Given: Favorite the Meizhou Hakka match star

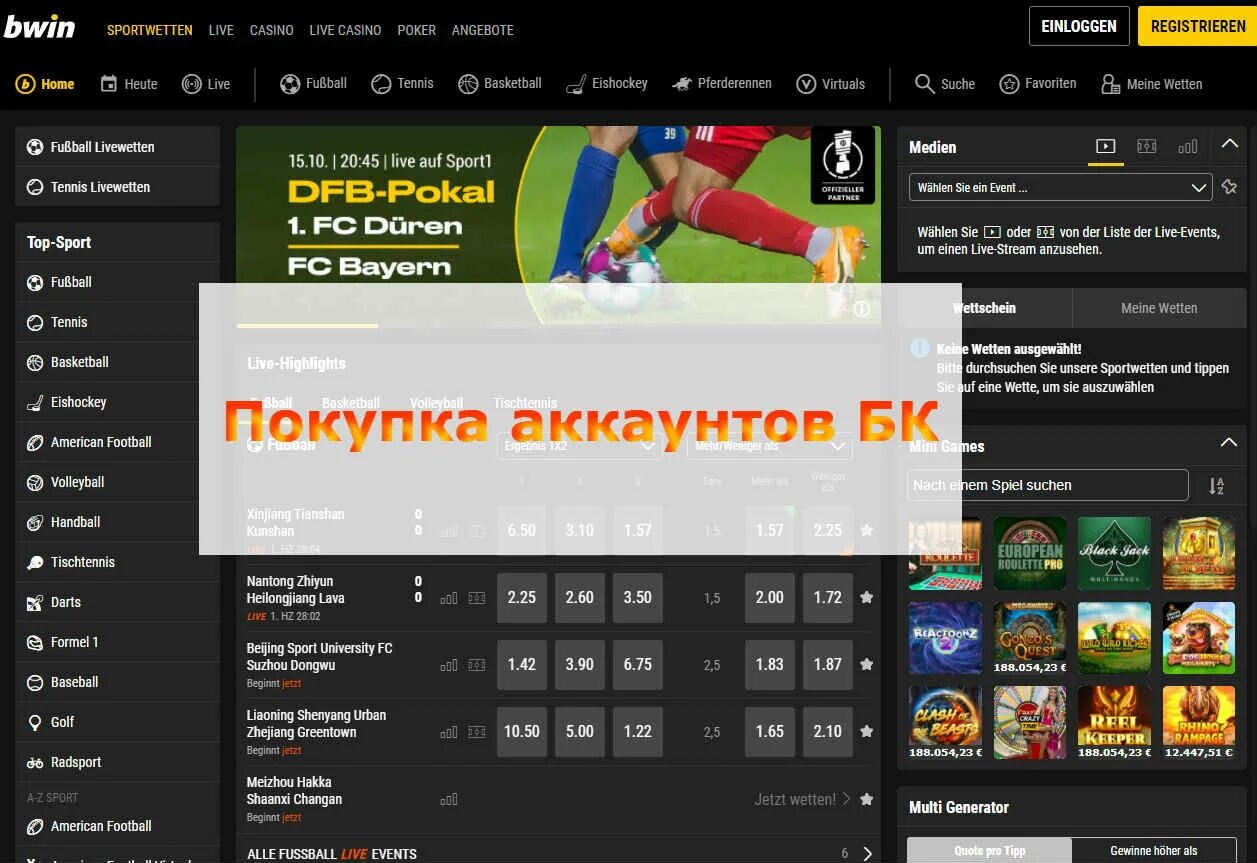Looking at the screenshot, I should coord(866,799).
